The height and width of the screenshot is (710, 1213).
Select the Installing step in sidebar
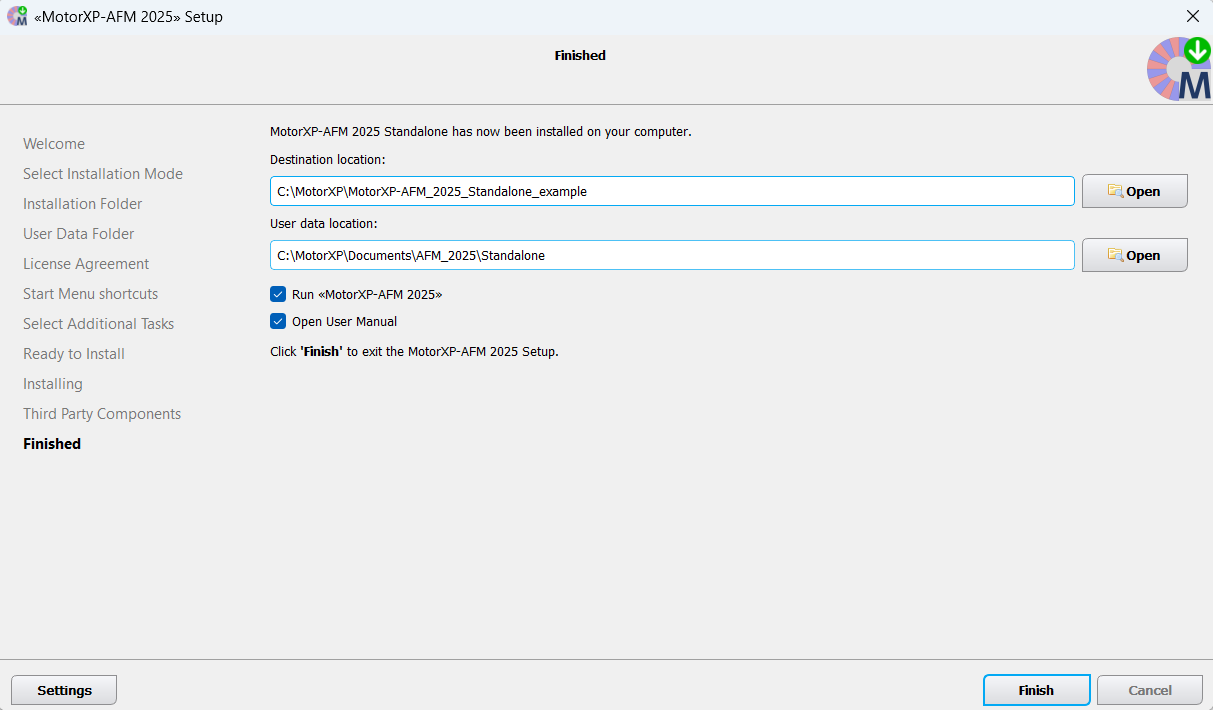click(x=53, y=384)
